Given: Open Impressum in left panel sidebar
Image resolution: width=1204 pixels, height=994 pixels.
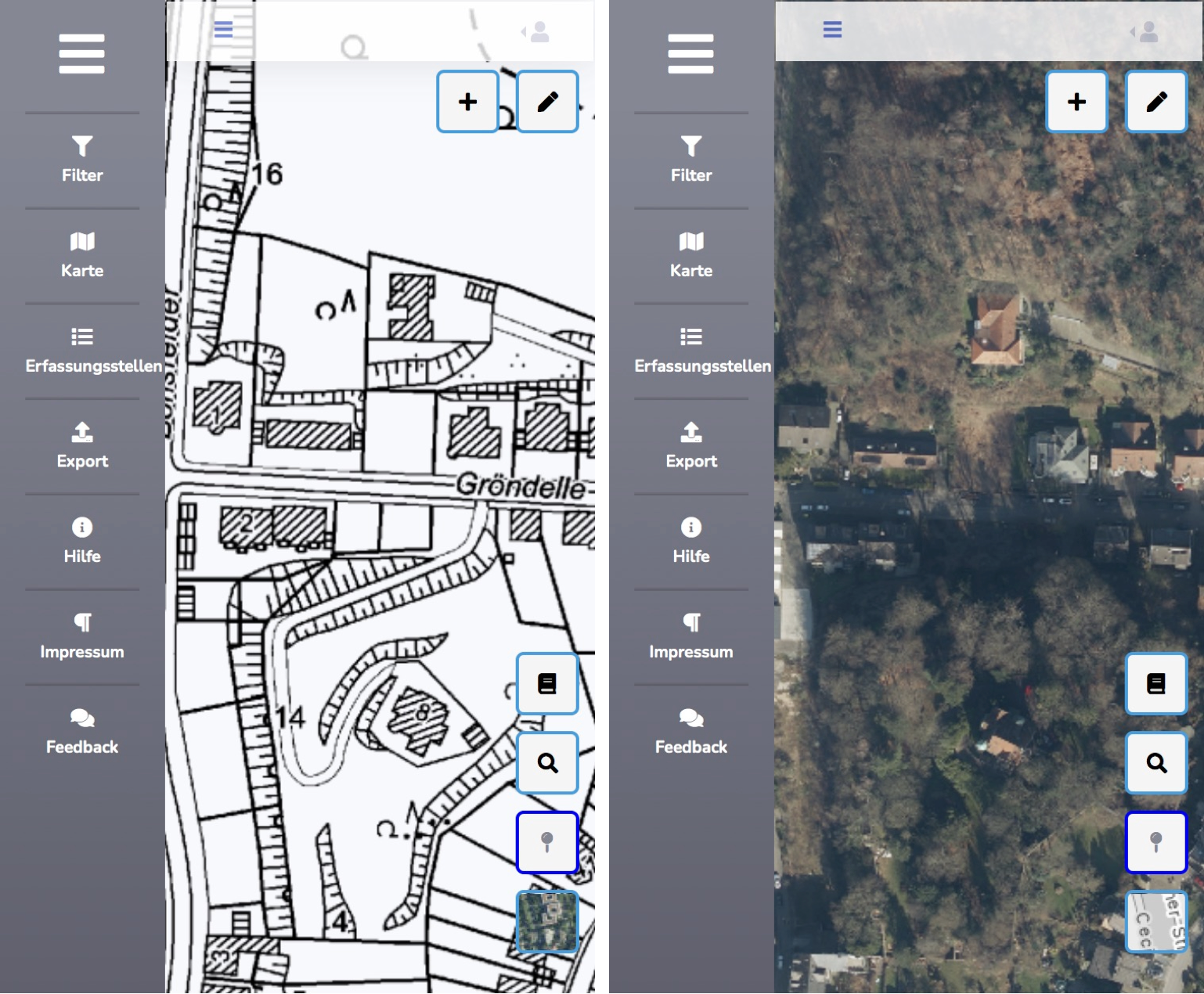Looking at the screenshot, I should [82, 637].
